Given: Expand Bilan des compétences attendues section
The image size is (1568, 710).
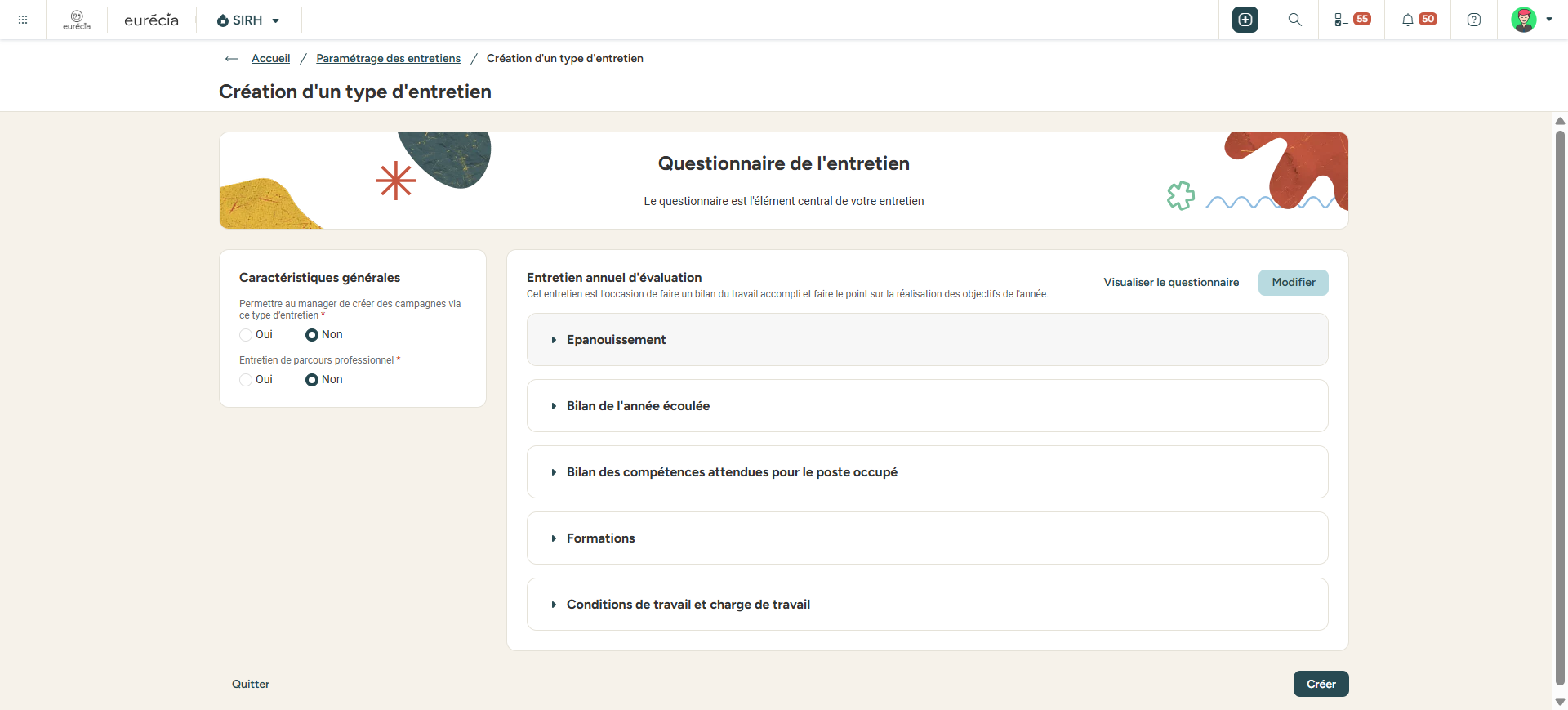Looking at the screenshot, I should [928, 472].
